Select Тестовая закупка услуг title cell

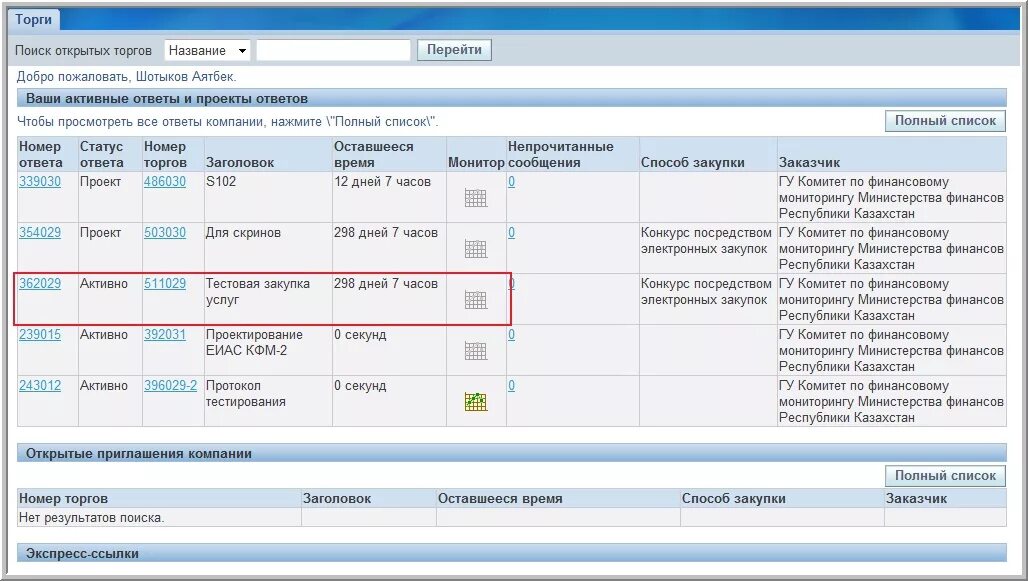268,299
